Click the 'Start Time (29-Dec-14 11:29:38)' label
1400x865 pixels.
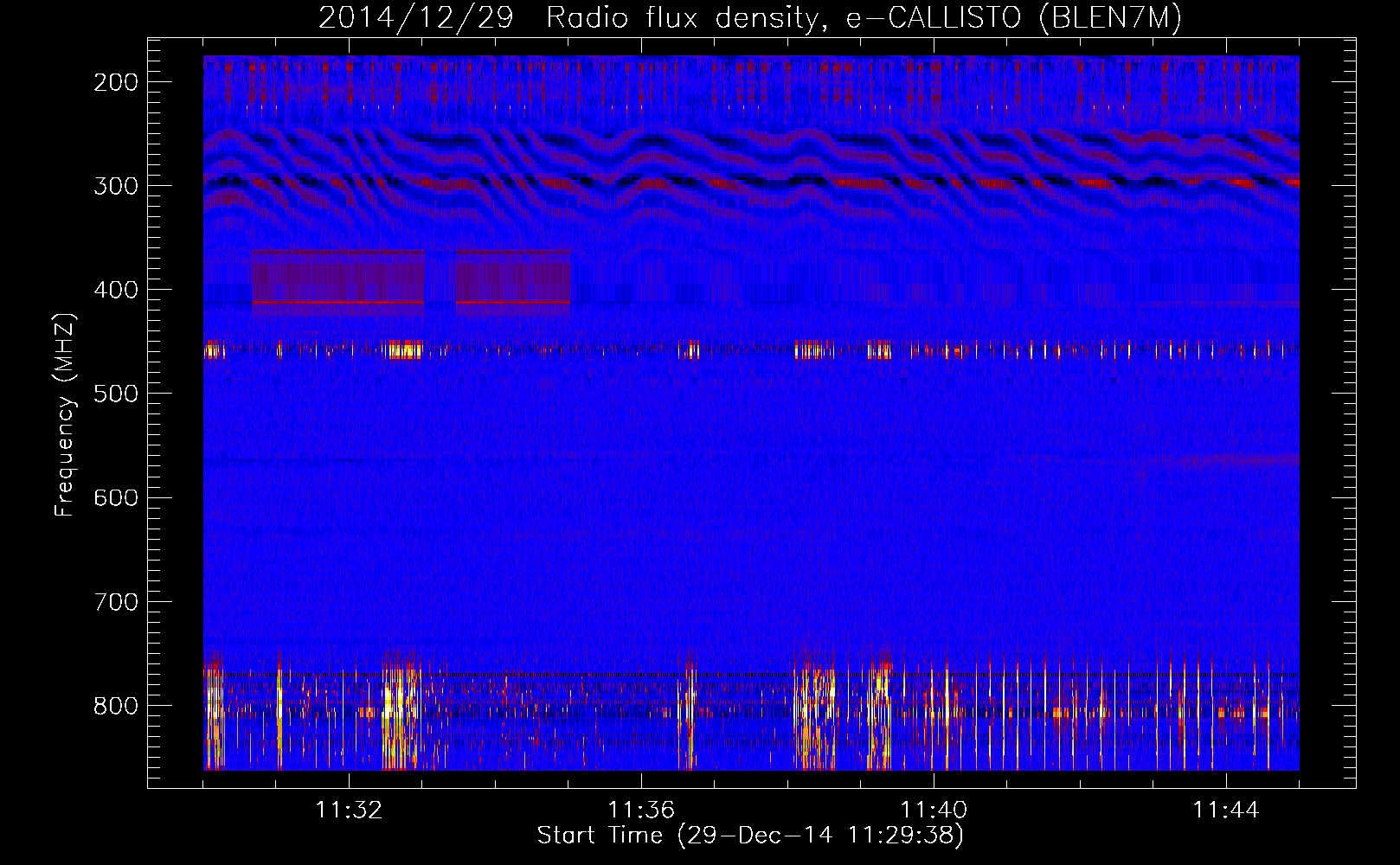(x=750, y=836)
